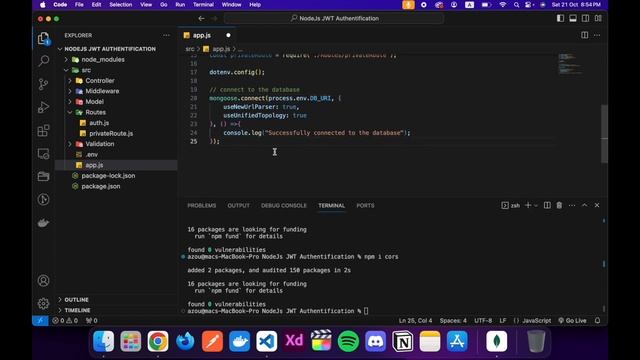The image size is (640, 360).
Task: Toggle the bottom panel layout
Action: click(573, 18)
